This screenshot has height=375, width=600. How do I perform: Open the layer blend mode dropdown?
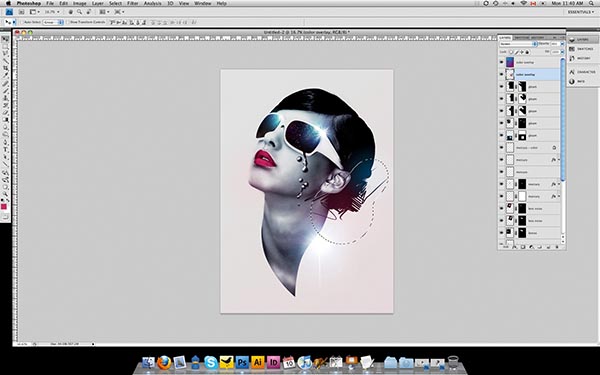pos(518,44)
